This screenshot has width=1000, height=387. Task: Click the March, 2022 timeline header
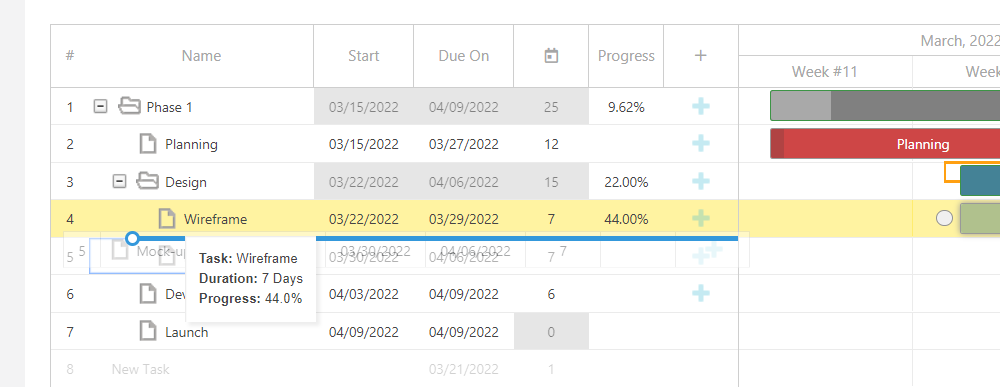[x=960, y=41]
